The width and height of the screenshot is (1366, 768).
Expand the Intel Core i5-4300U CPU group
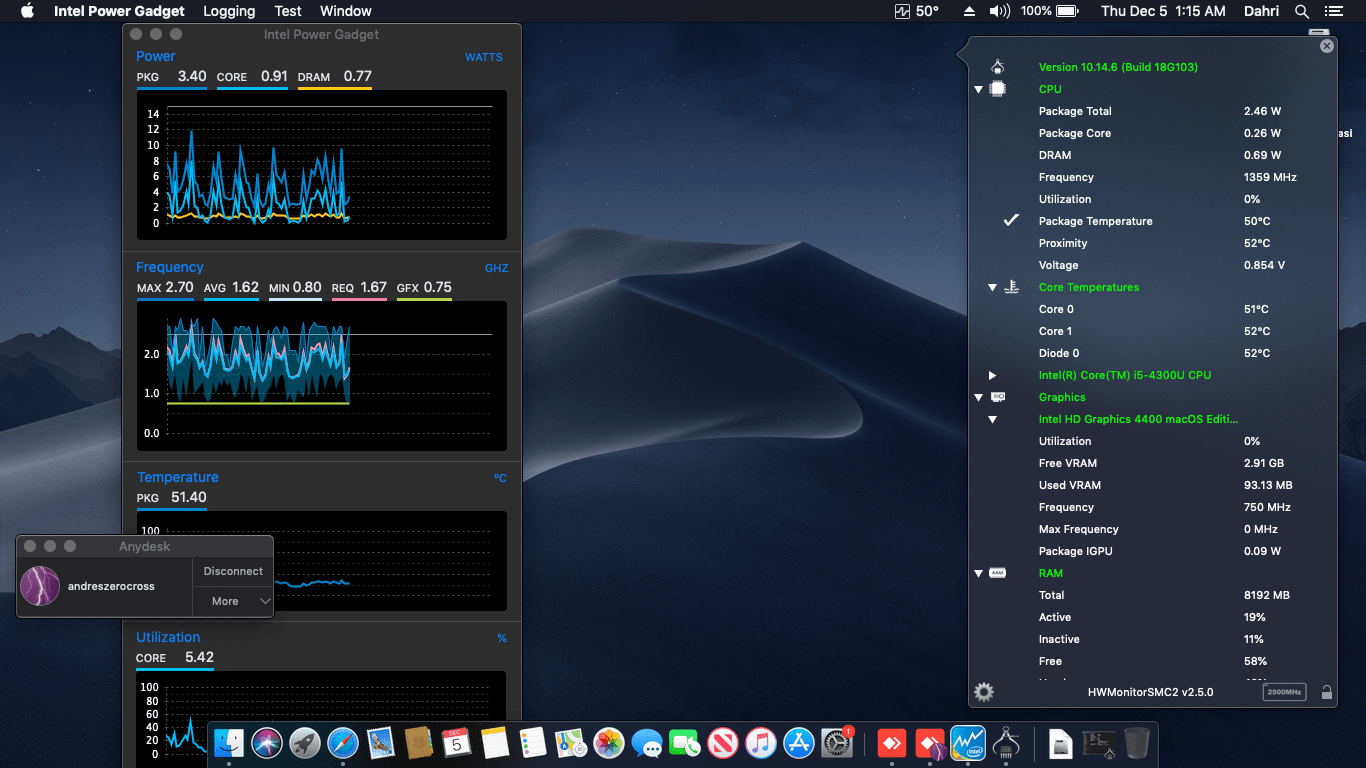pos(992,375)
